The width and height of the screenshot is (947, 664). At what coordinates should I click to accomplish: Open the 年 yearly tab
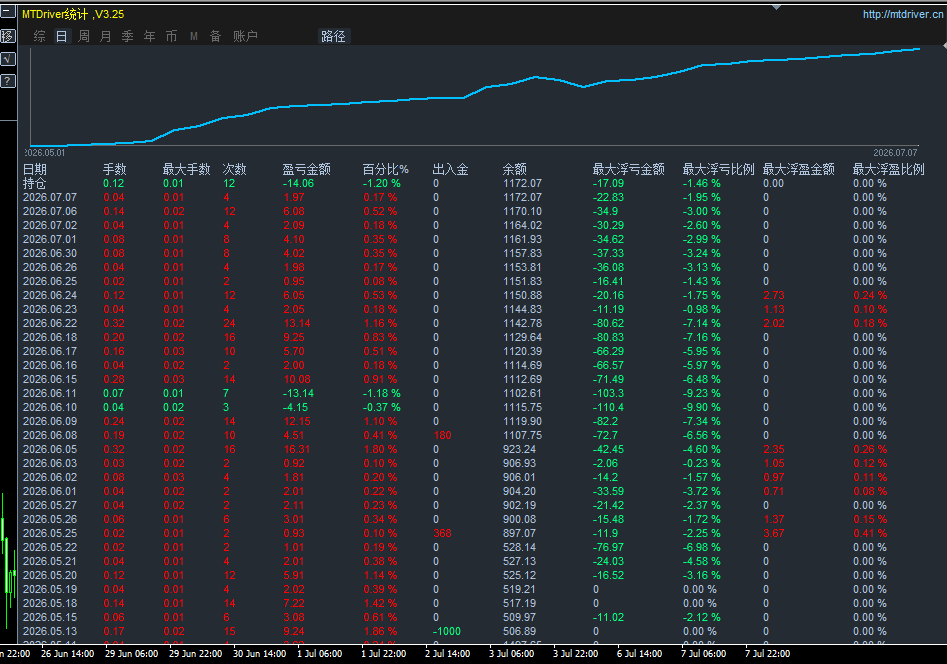coord(150,36)
